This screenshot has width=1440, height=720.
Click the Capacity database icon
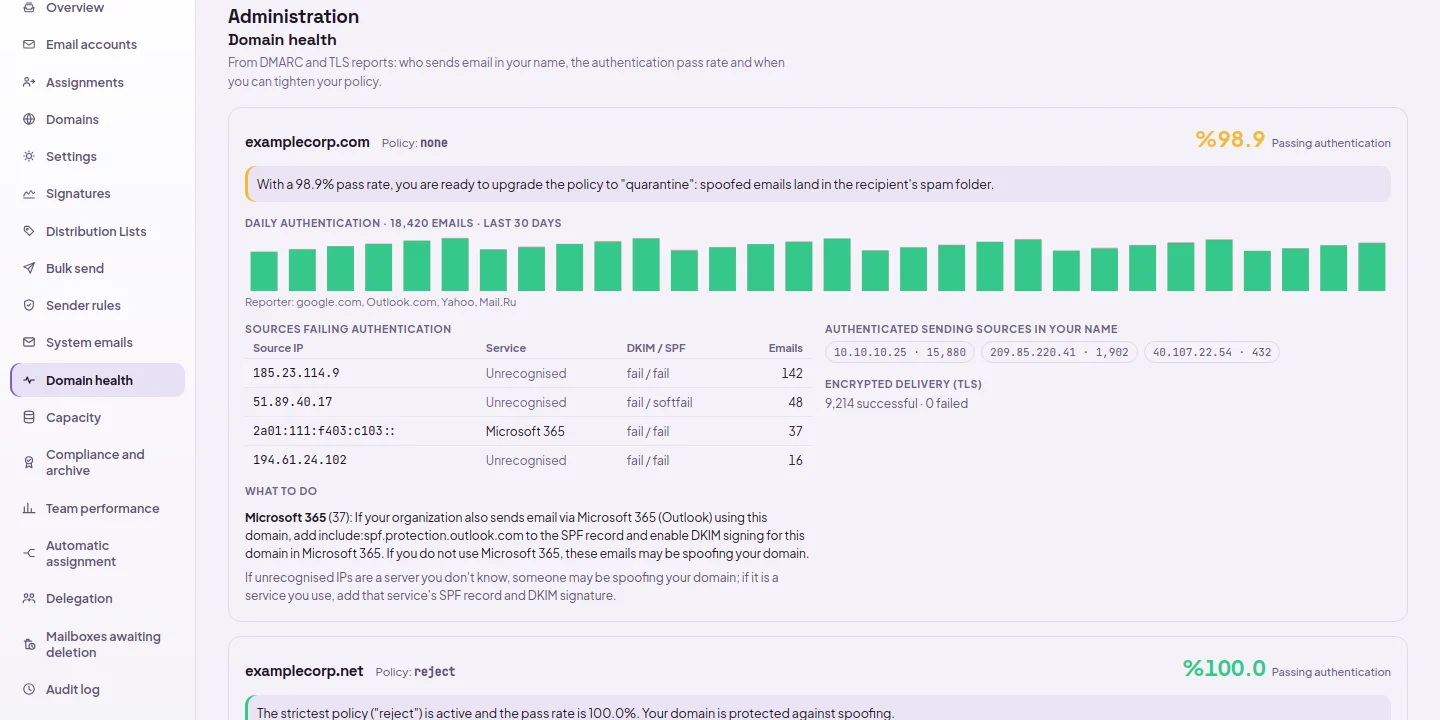tap(29, 418)
